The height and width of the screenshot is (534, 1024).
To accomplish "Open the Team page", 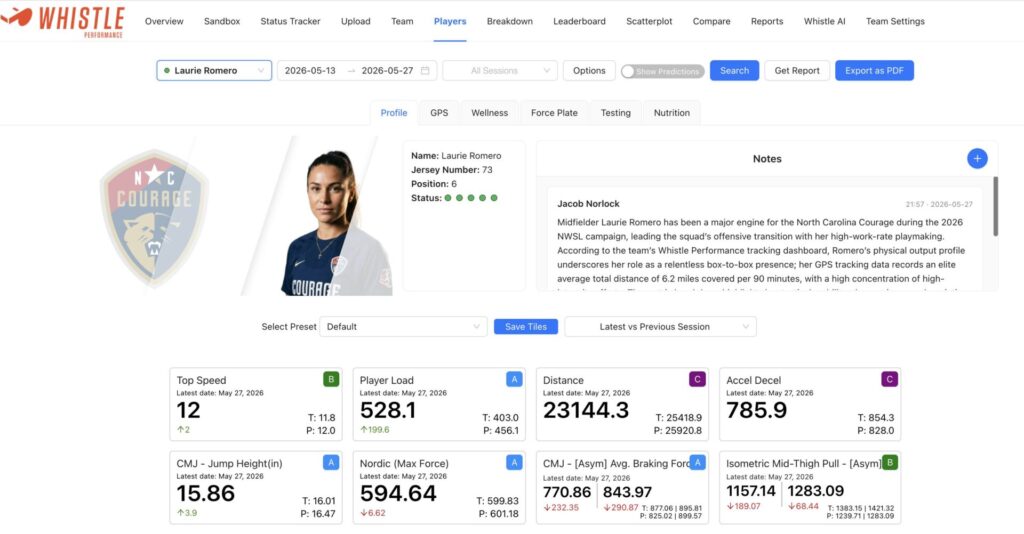I will [402, 21].
